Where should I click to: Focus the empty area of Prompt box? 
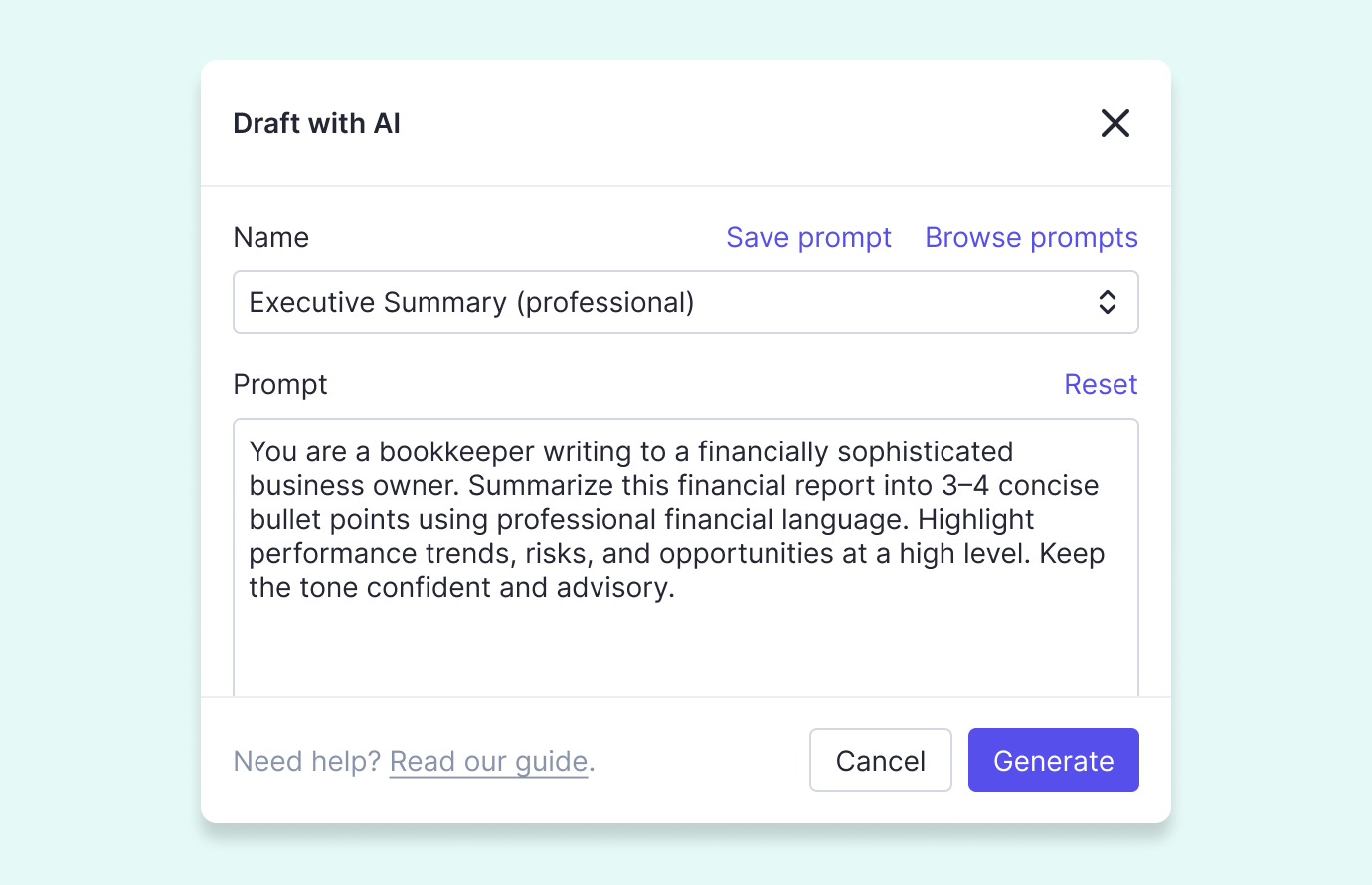coord(686,648)
